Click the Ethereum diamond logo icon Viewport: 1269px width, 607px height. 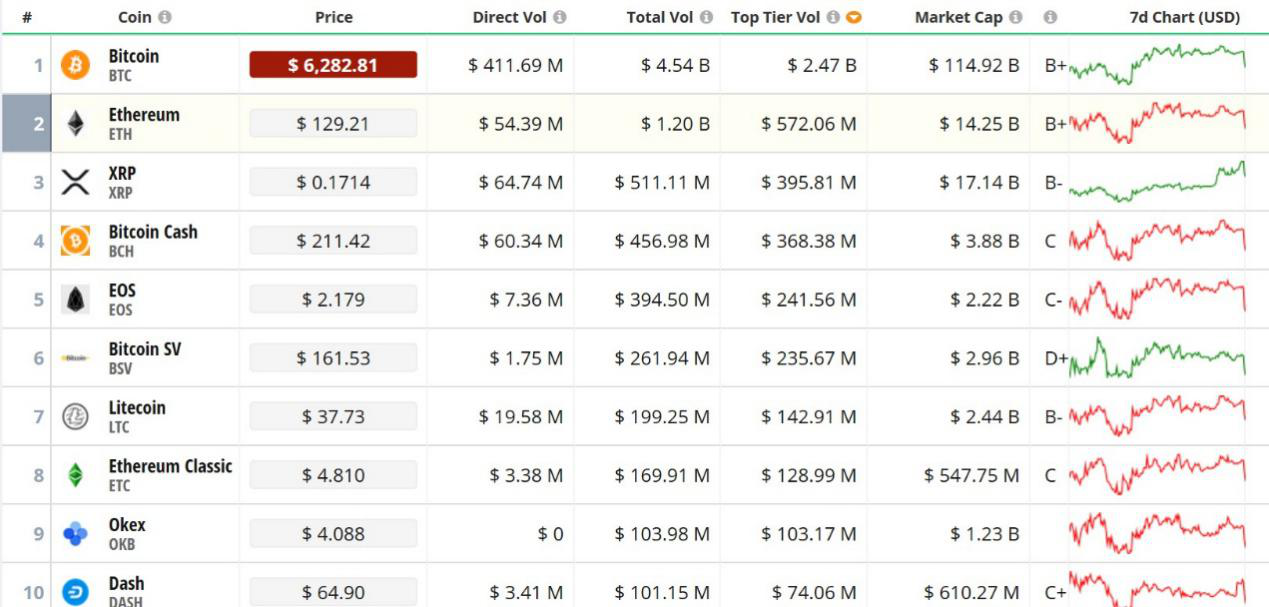(x=75, y=124)
